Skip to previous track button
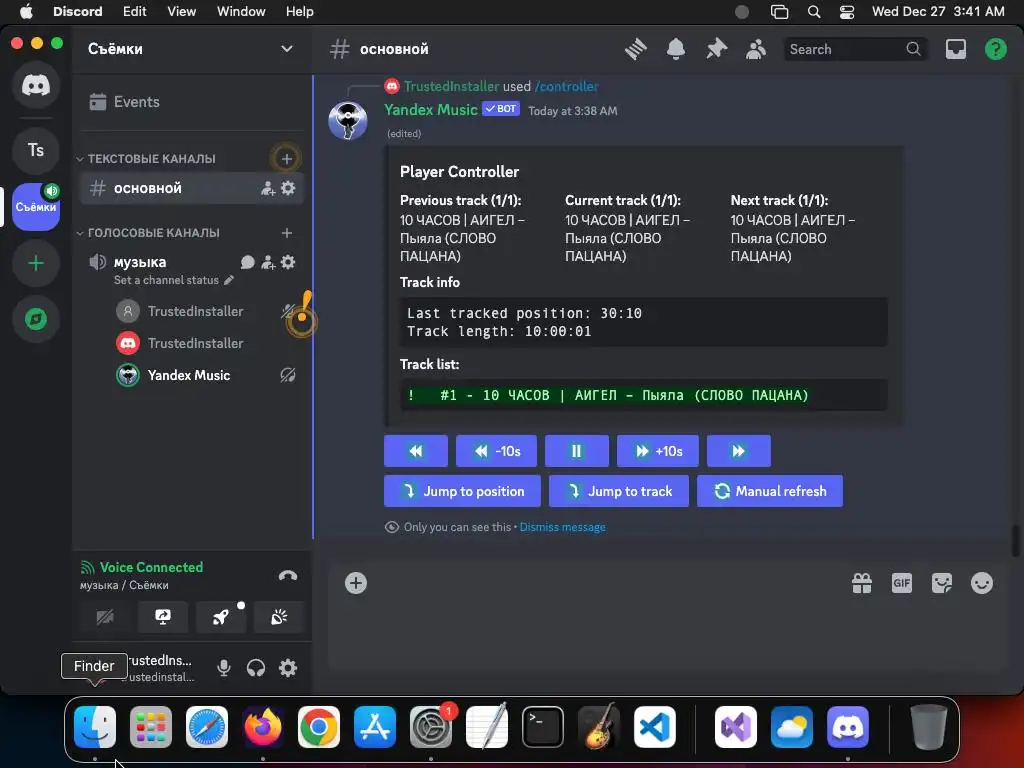 [416, 451]
